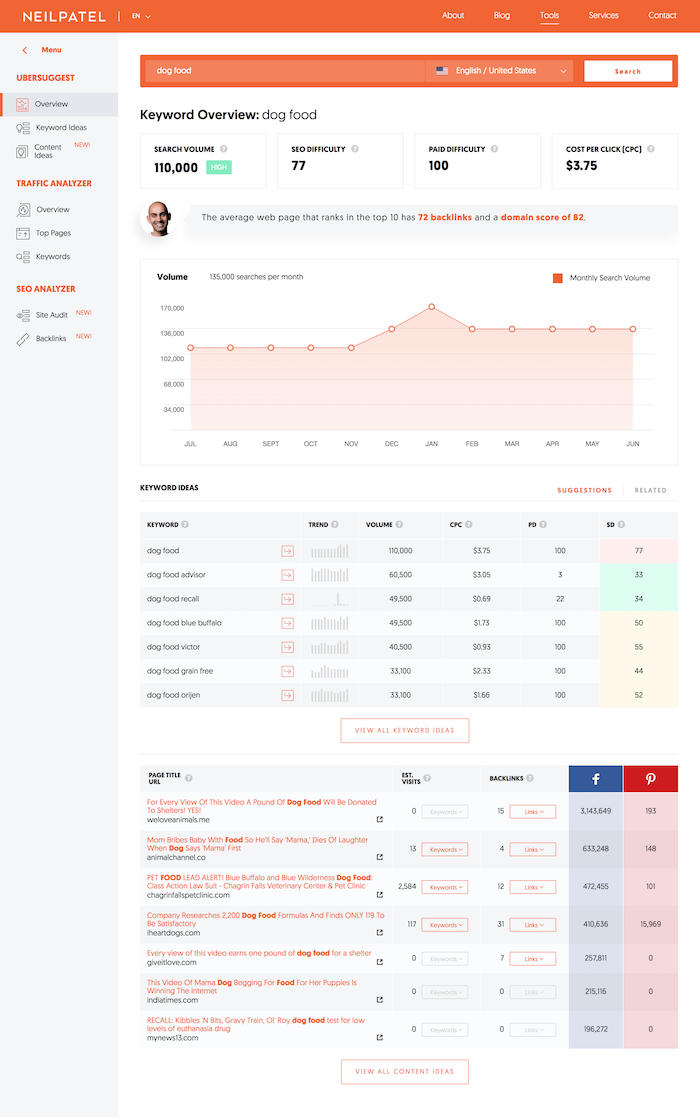700x1117 pixels.
Task: Open the Tools menu in top navigation
Action: coord(549,16)
